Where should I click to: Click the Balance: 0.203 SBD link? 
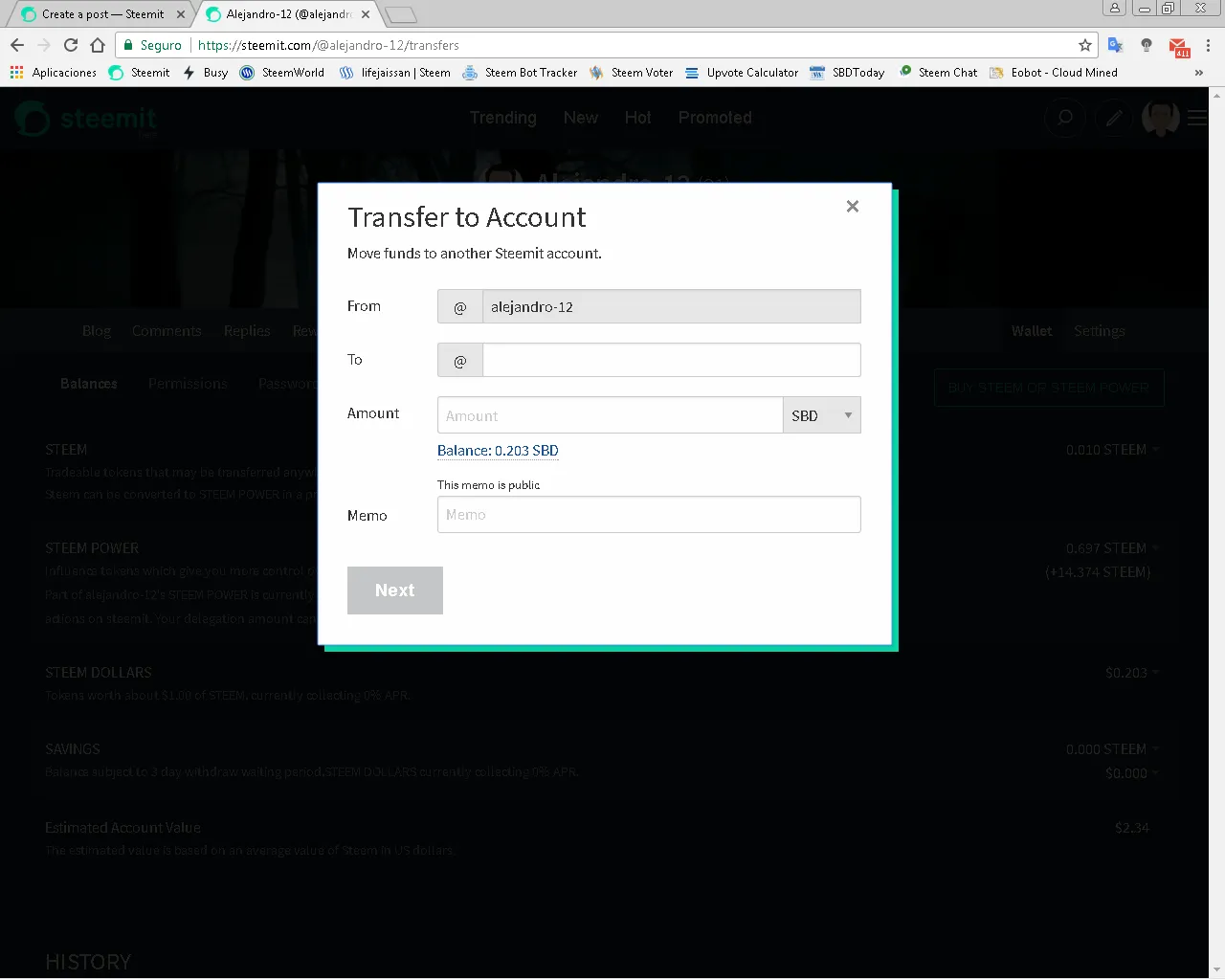498,451
